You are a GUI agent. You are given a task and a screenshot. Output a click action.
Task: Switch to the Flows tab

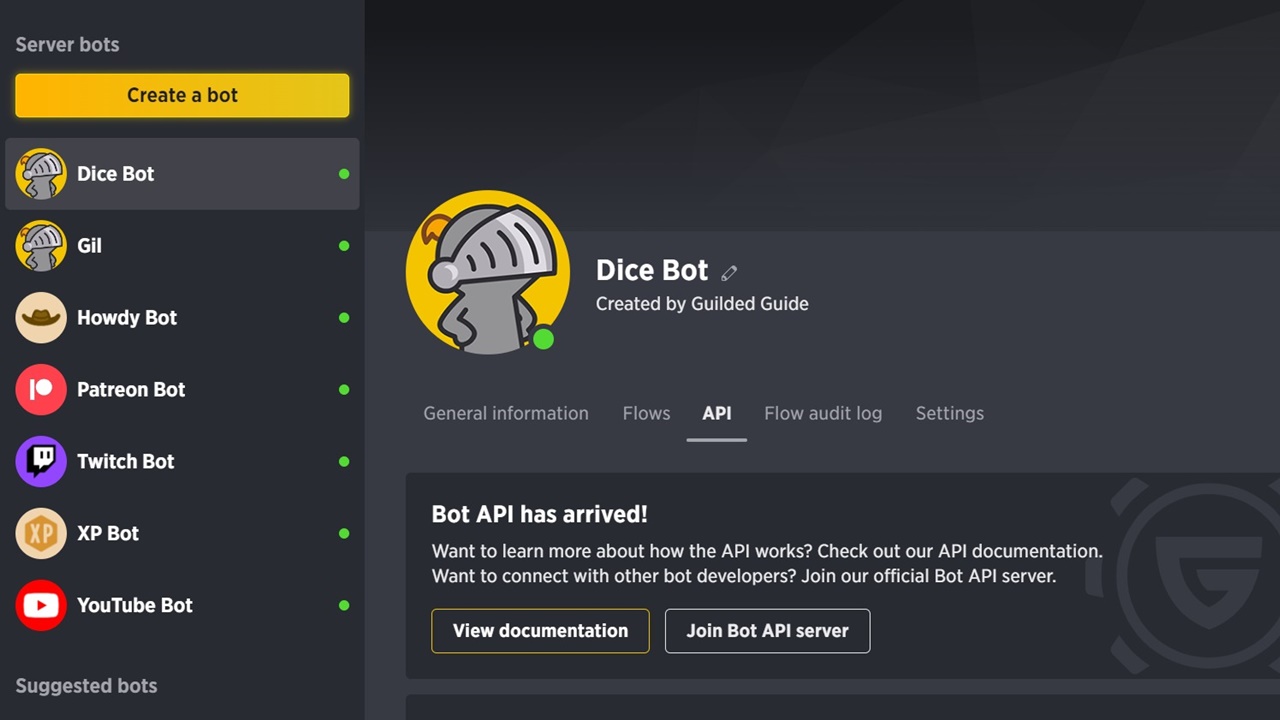[646, 413]
